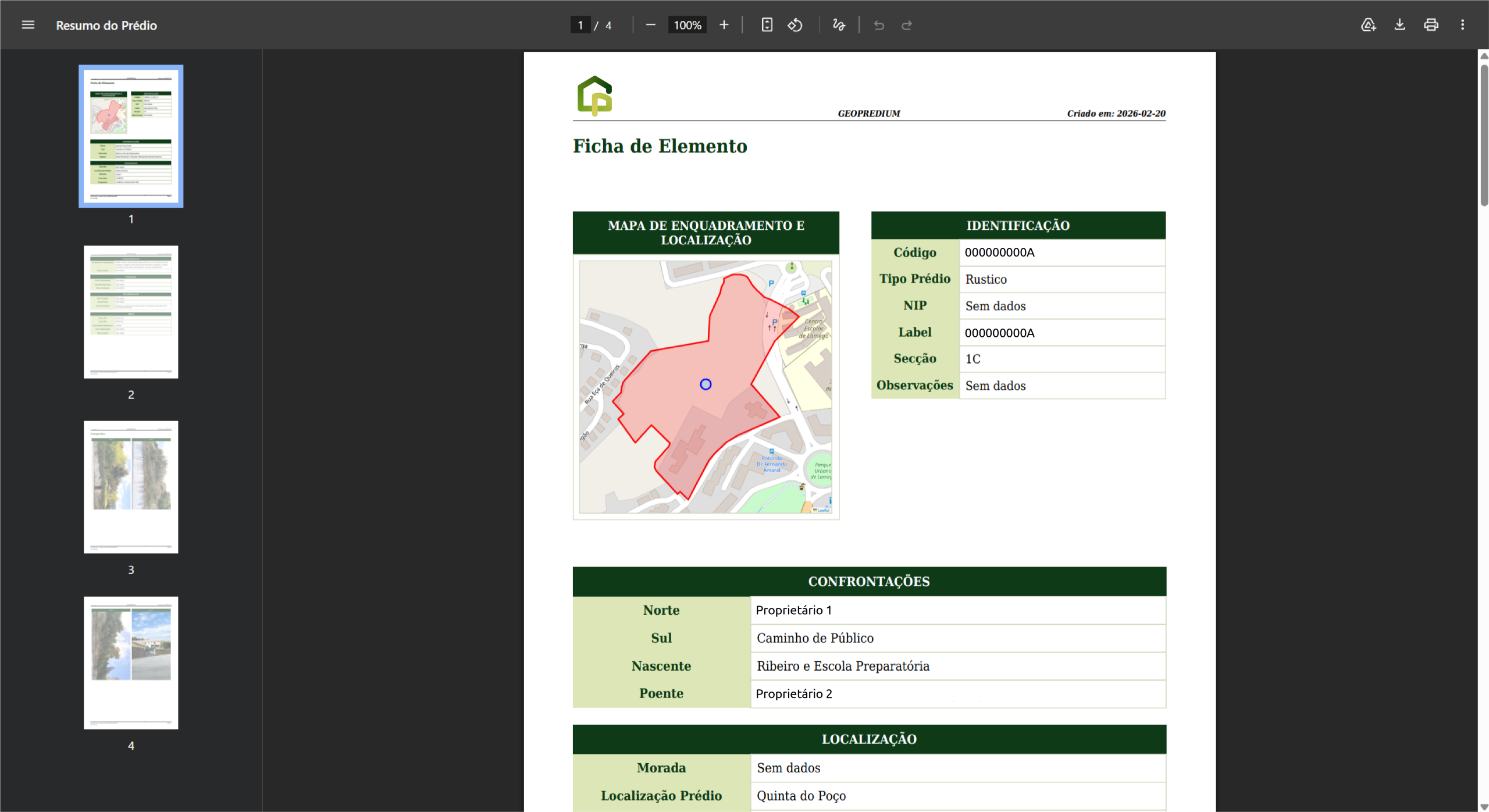Activate the draw annotation tool
Image resolution: width=1489 pixels, height=812 pixels.
[x=839, y=25]
